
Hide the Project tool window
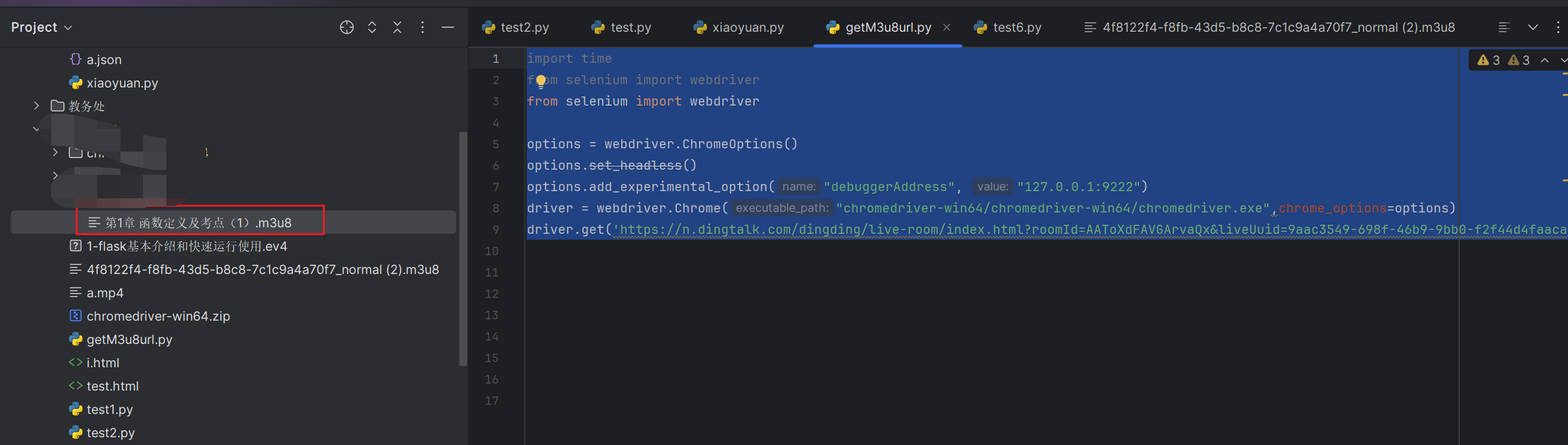(x=448, y=27)
